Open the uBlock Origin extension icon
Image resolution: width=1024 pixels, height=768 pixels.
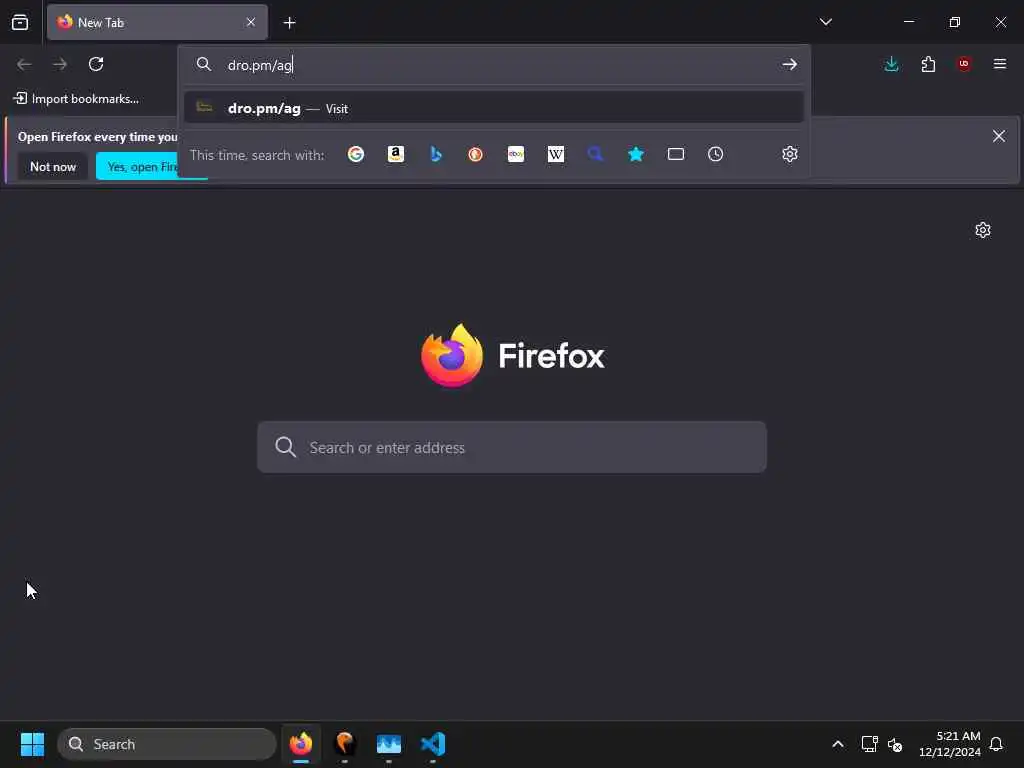coord(964,64)
